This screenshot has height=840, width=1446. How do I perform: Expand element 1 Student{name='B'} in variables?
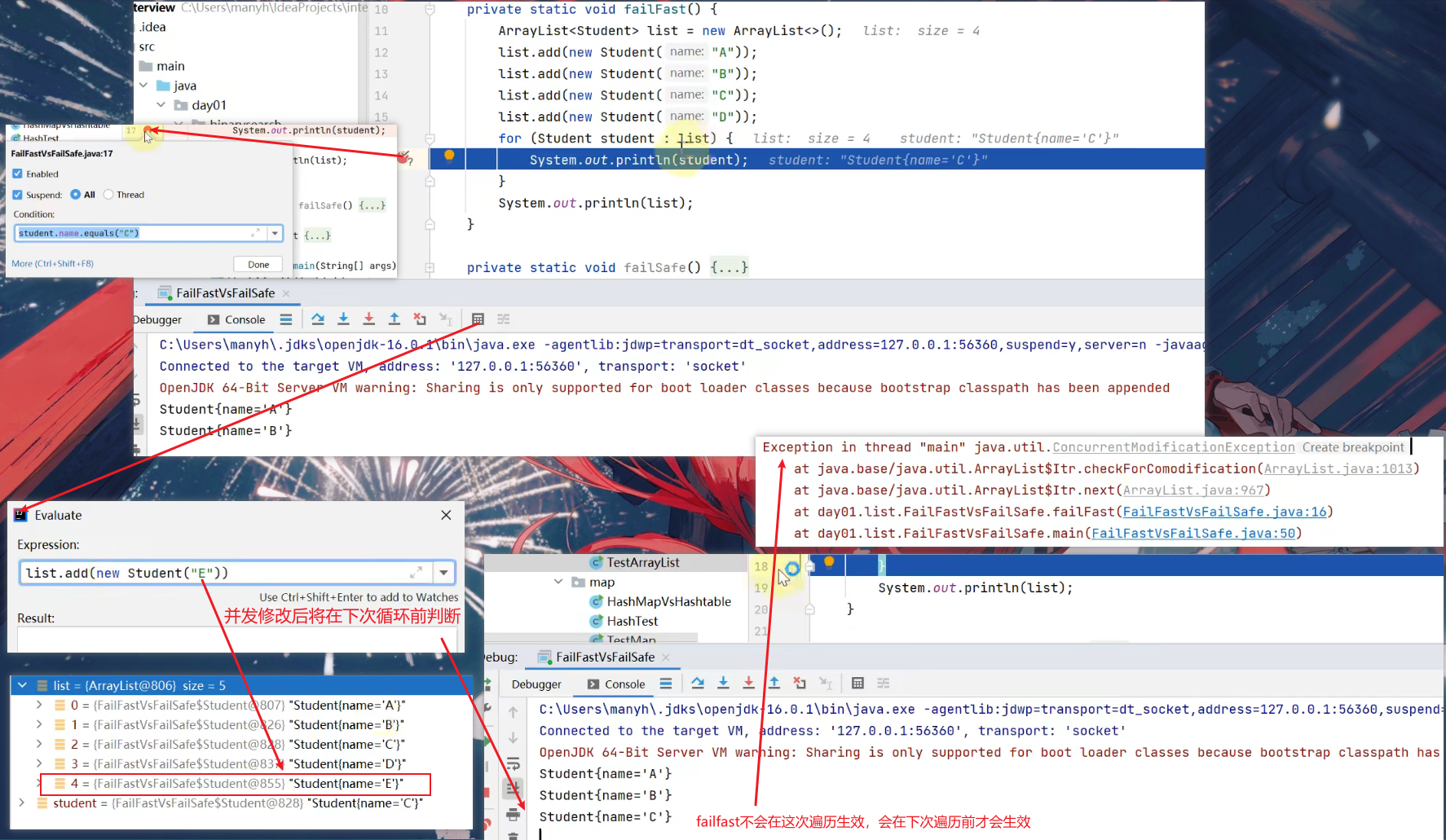pyautogui.click(x=39, y=724)
